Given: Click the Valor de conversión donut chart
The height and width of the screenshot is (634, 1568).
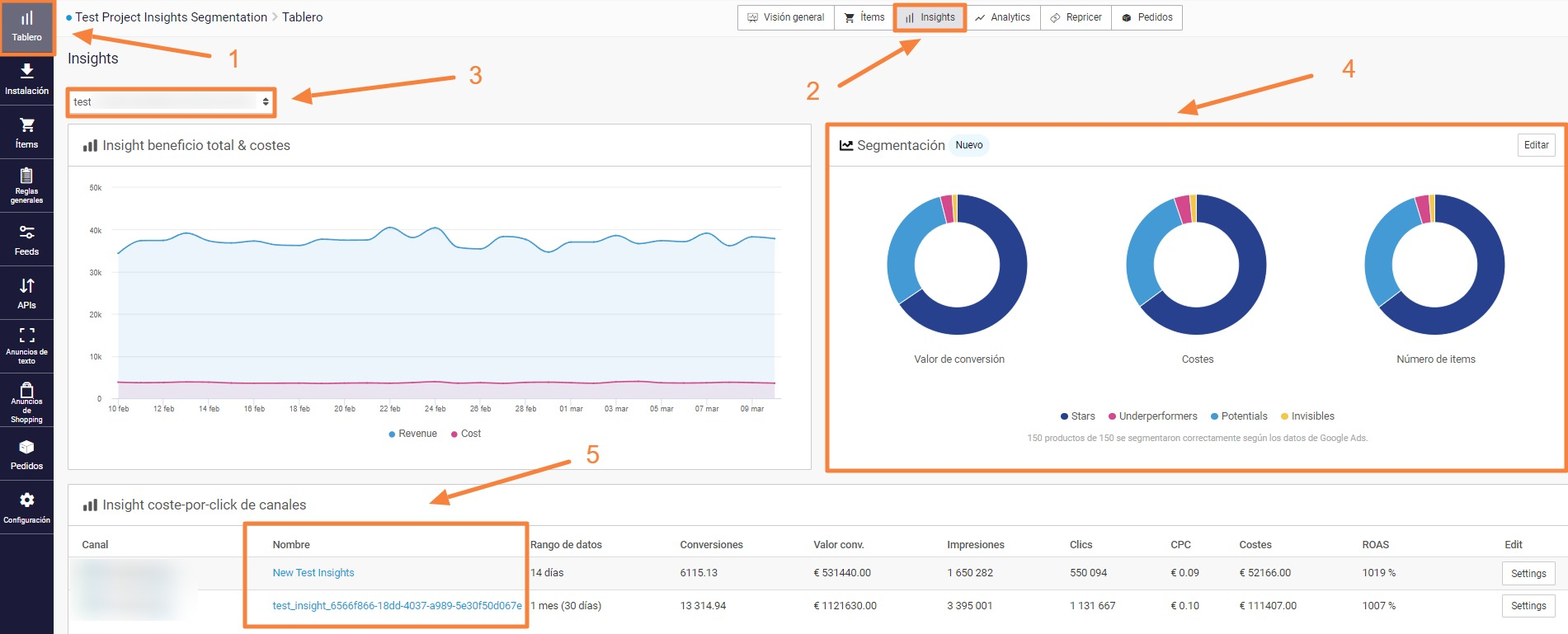Looking at the screenshot, I should point(957,265).
